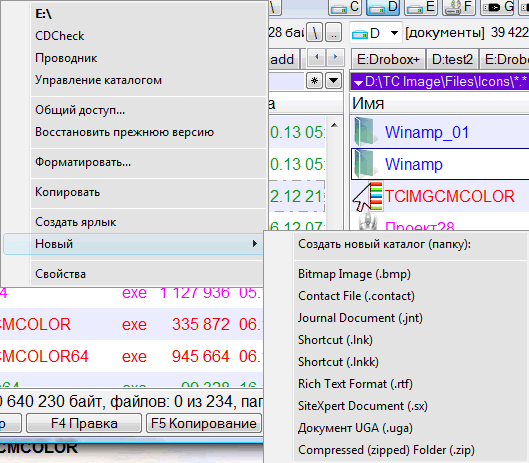Select Winamp_01 folder name
This screenshot has width=529, height=463.
tap(427, 132)
